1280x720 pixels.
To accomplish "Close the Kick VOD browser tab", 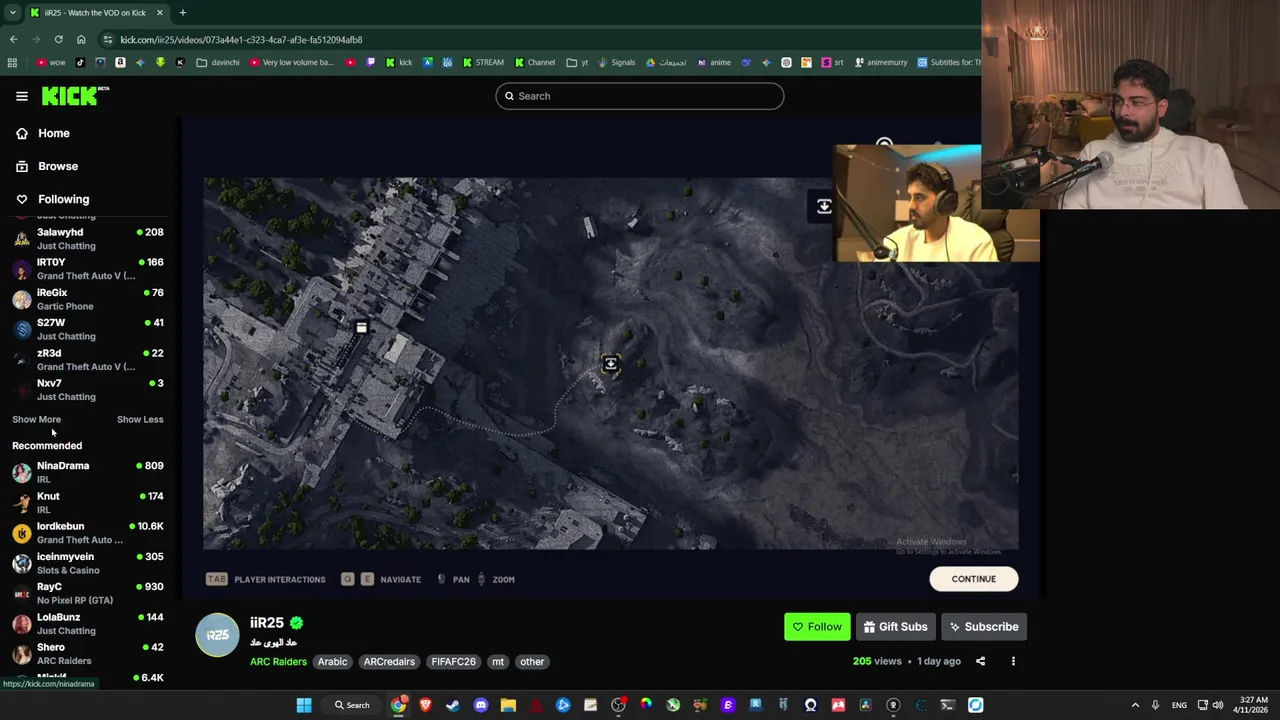I will [x=160, y=13].
